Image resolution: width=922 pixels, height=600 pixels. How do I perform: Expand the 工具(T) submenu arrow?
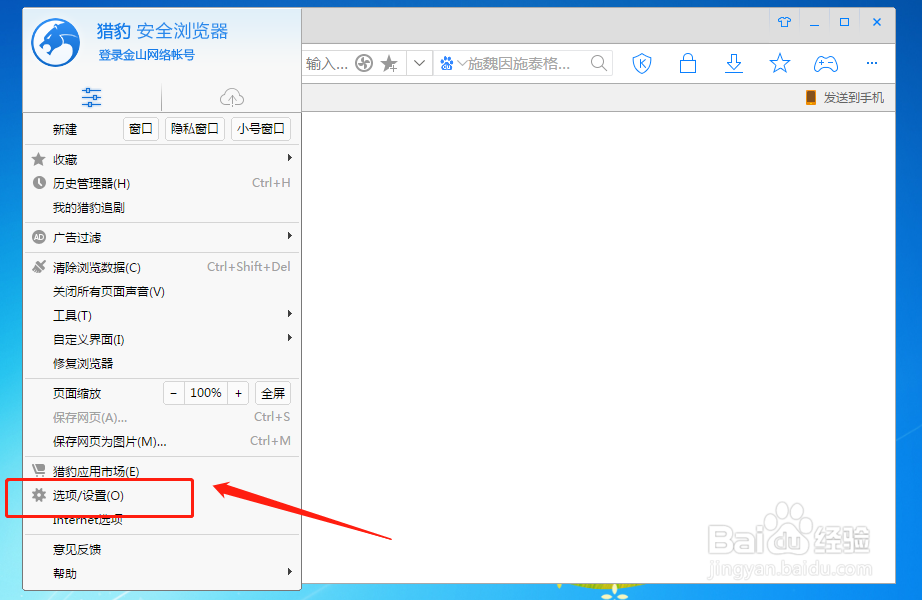tap(289, 314)
